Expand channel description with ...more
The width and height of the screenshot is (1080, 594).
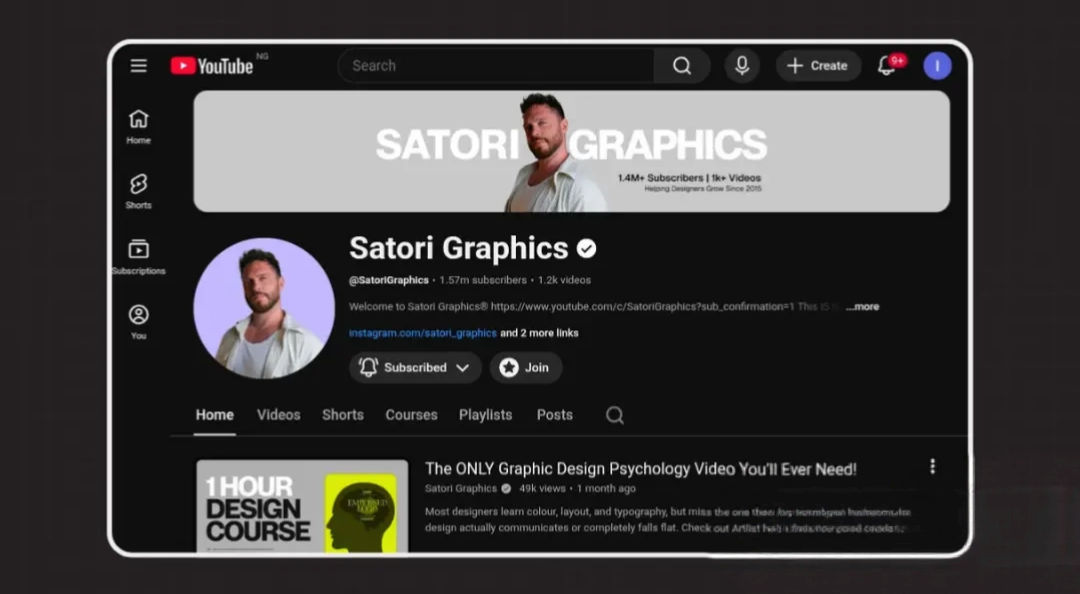(862, 307)
